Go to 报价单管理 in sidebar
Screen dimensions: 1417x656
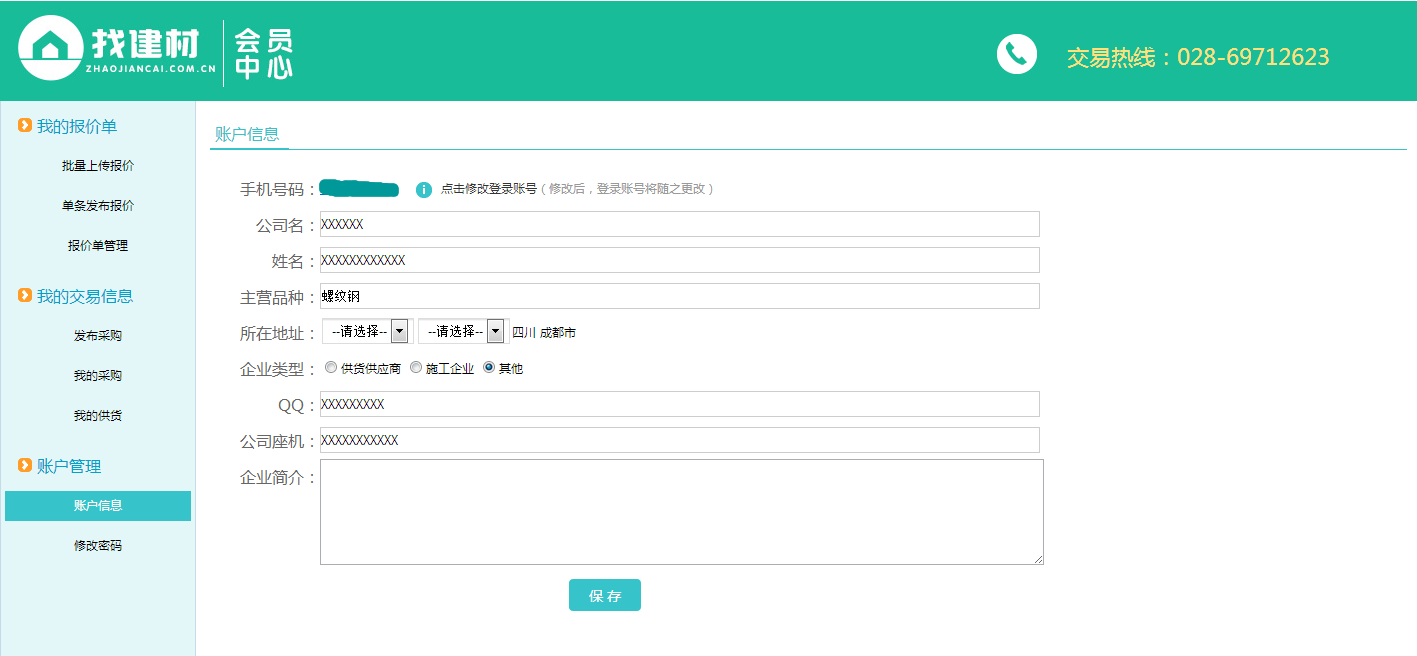98,246
